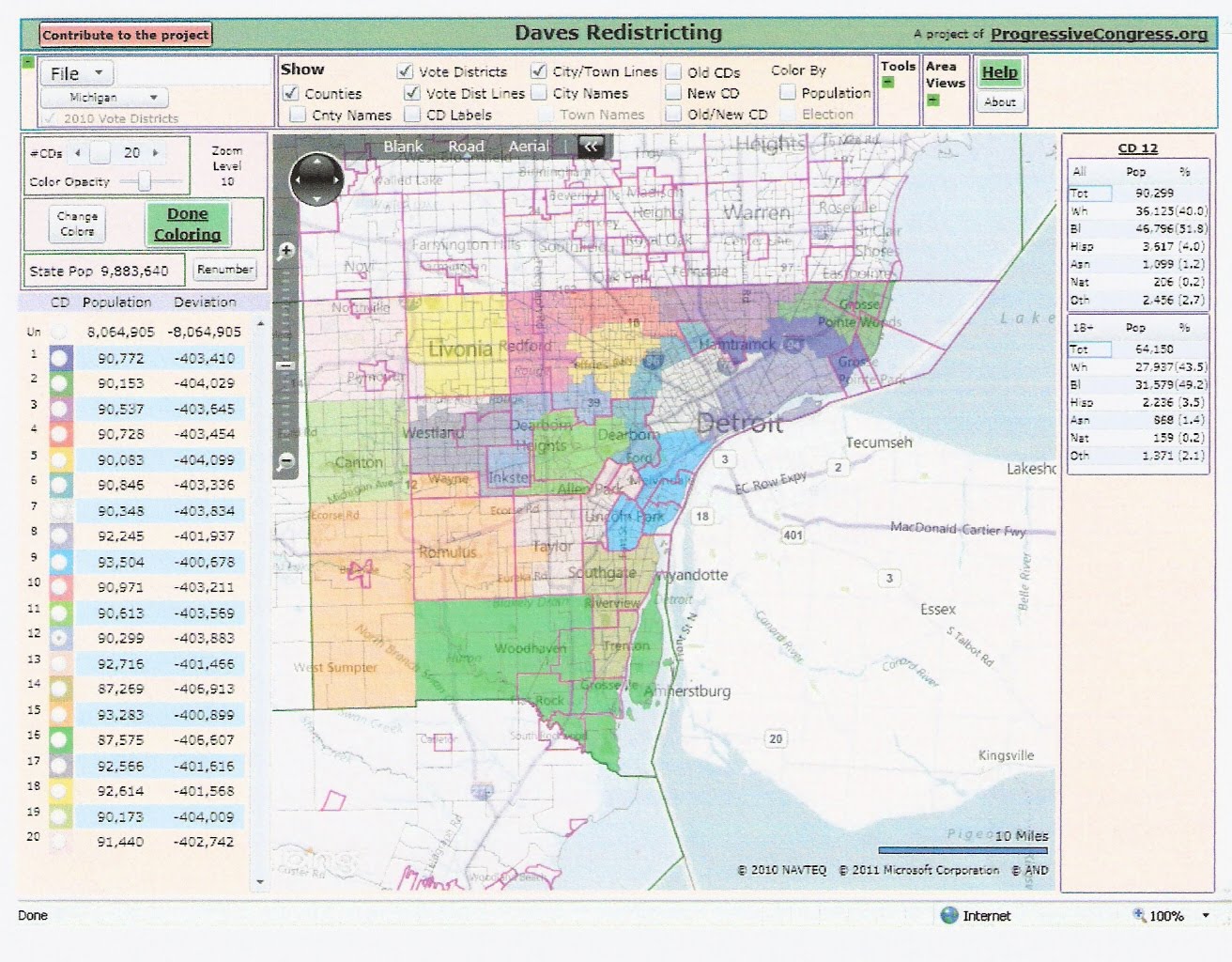The width and height of the screenshot is (1232, 962).
Task: Increase number of CDs with right arrow
Action: pos(156,152)
